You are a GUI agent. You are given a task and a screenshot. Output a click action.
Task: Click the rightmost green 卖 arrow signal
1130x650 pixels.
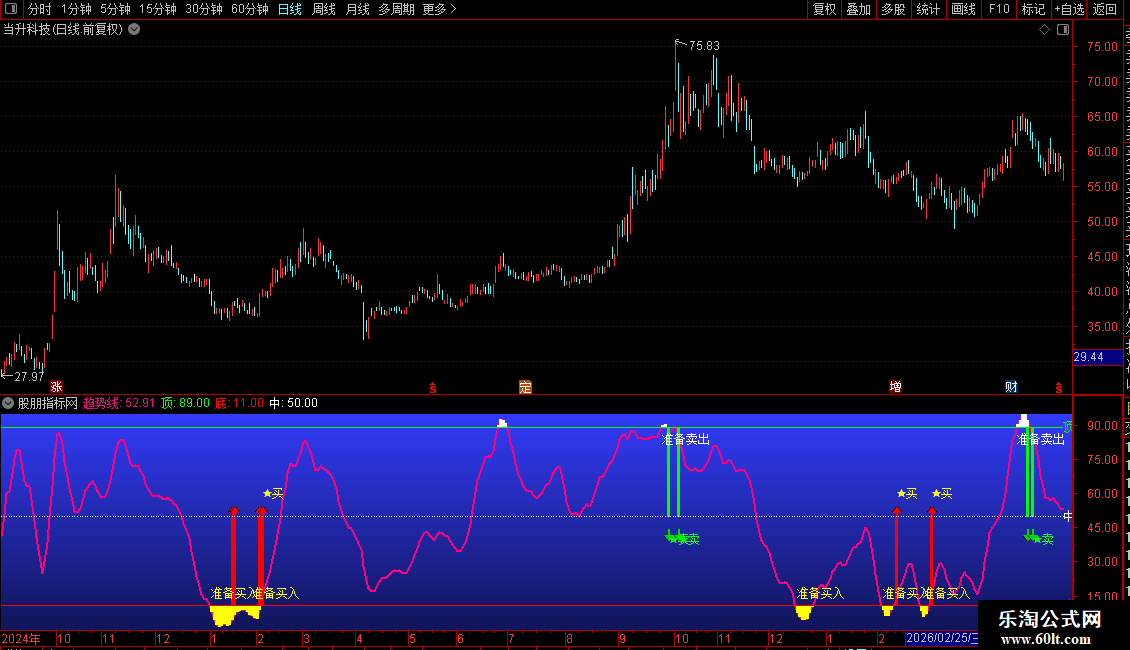pyautogui.click(x=1038, y=538)
